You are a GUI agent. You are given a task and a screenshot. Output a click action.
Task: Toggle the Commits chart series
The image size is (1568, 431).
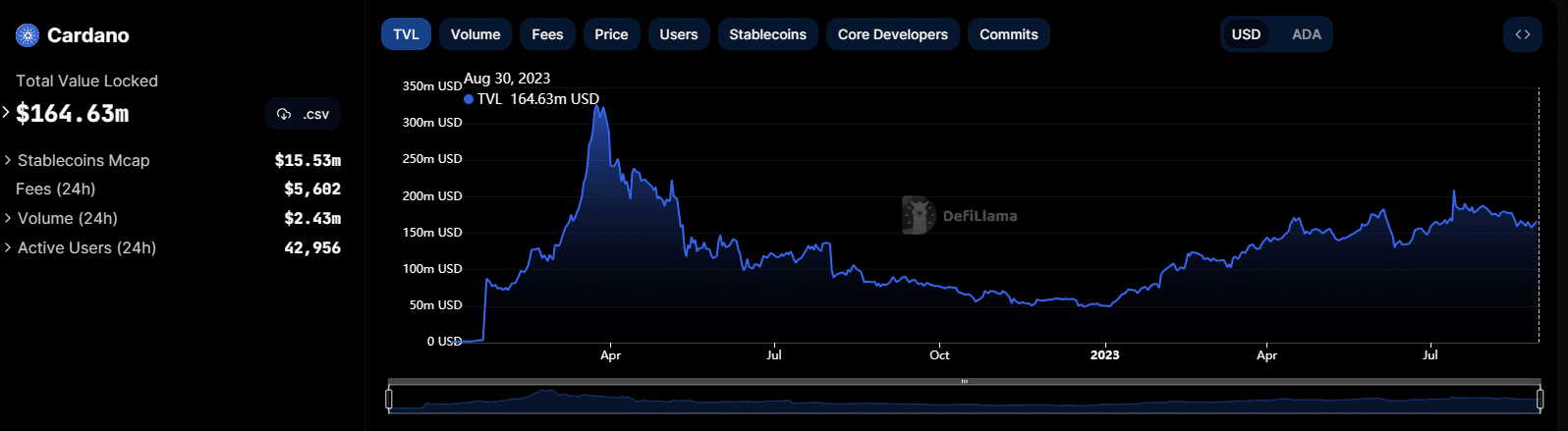(x=1008, y=34)
